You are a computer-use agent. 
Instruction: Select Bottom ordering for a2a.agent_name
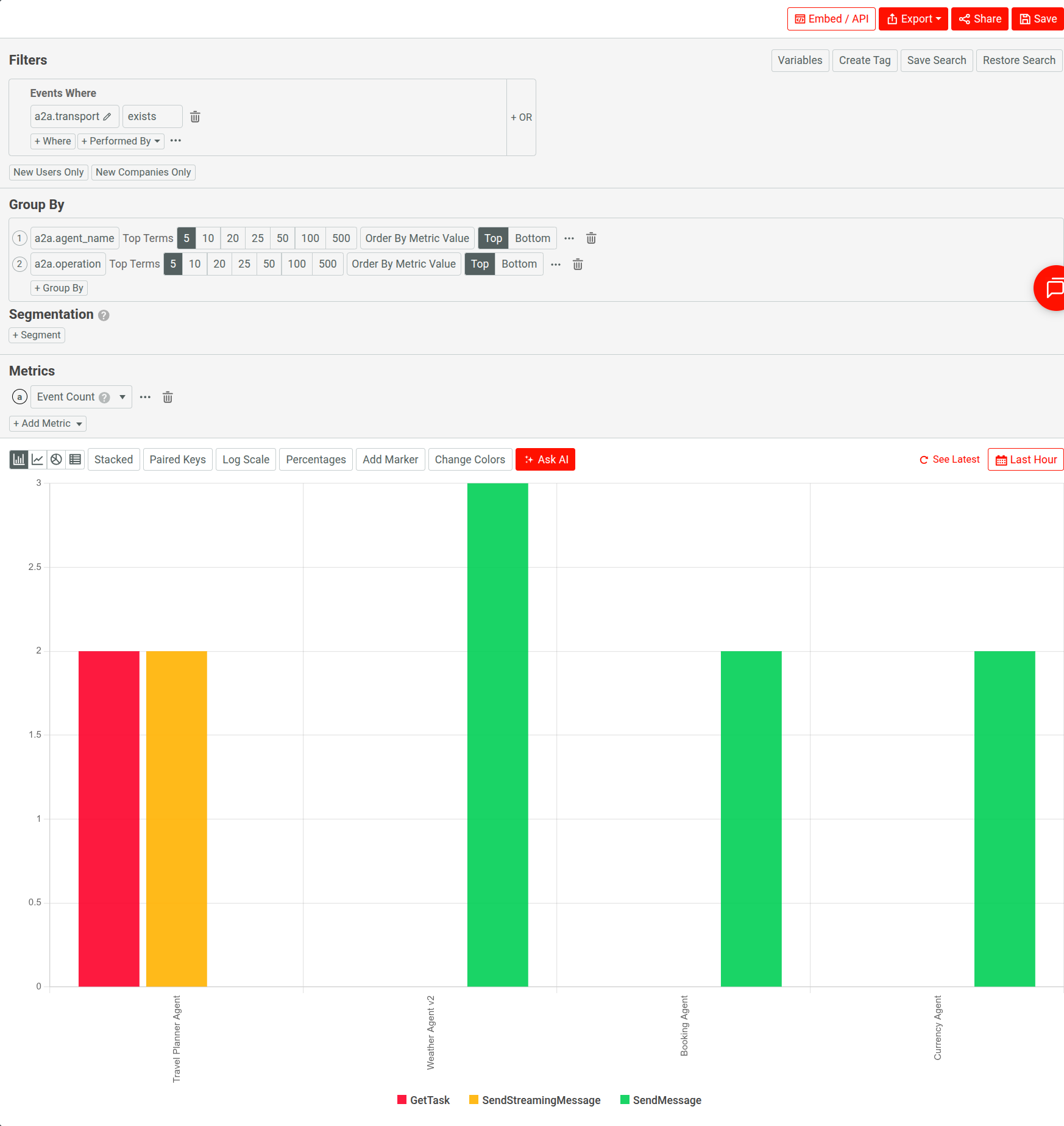pos(533,238)
